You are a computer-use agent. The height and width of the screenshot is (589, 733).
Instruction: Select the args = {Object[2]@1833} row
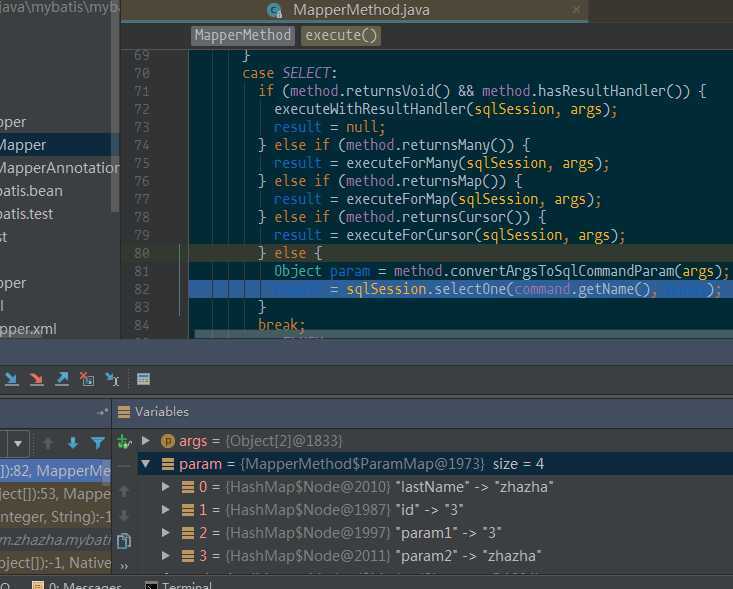click(435, 441)
